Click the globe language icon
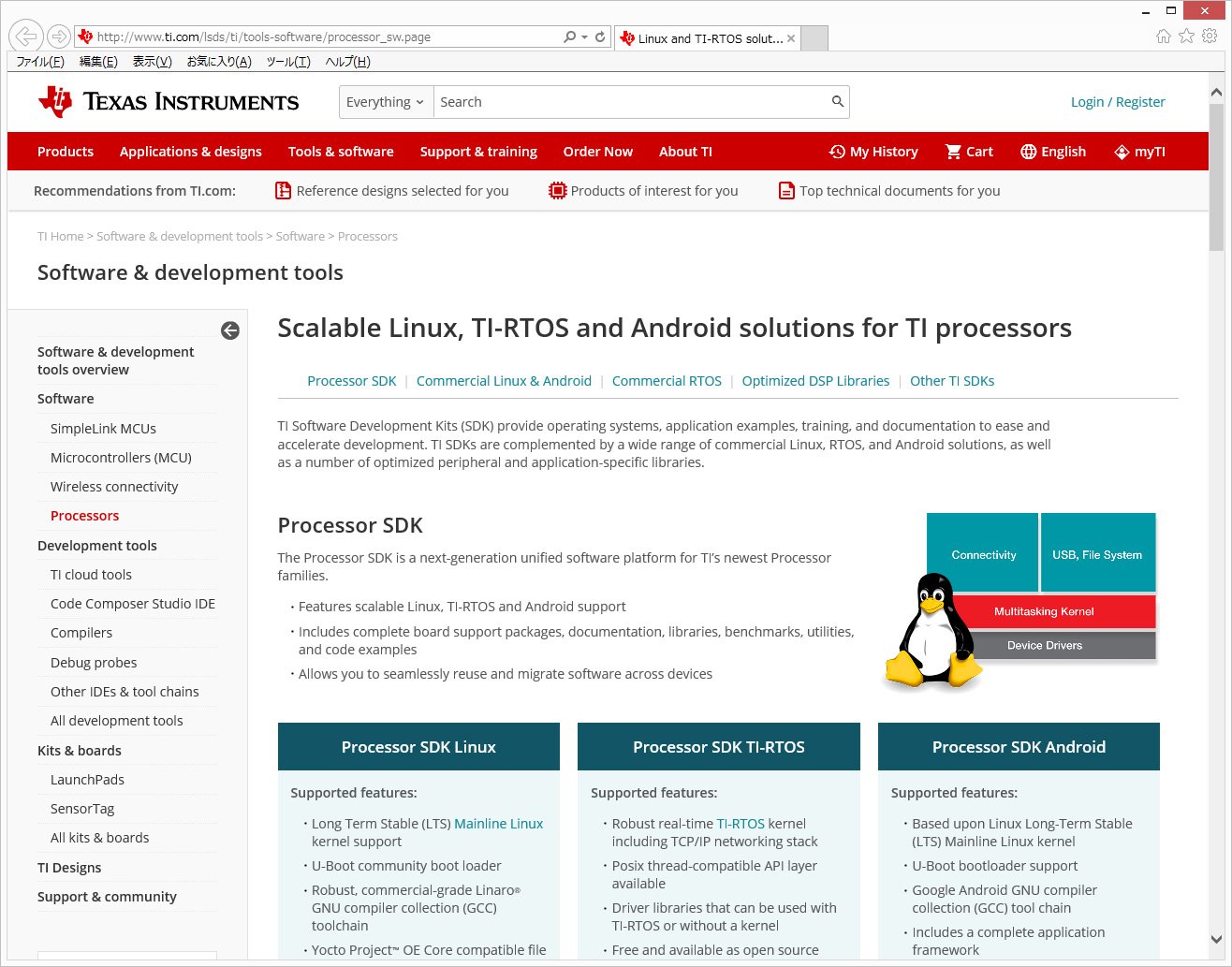Image resolution: width=1232 pixels, height=967 pixels. coord(1028,152)
